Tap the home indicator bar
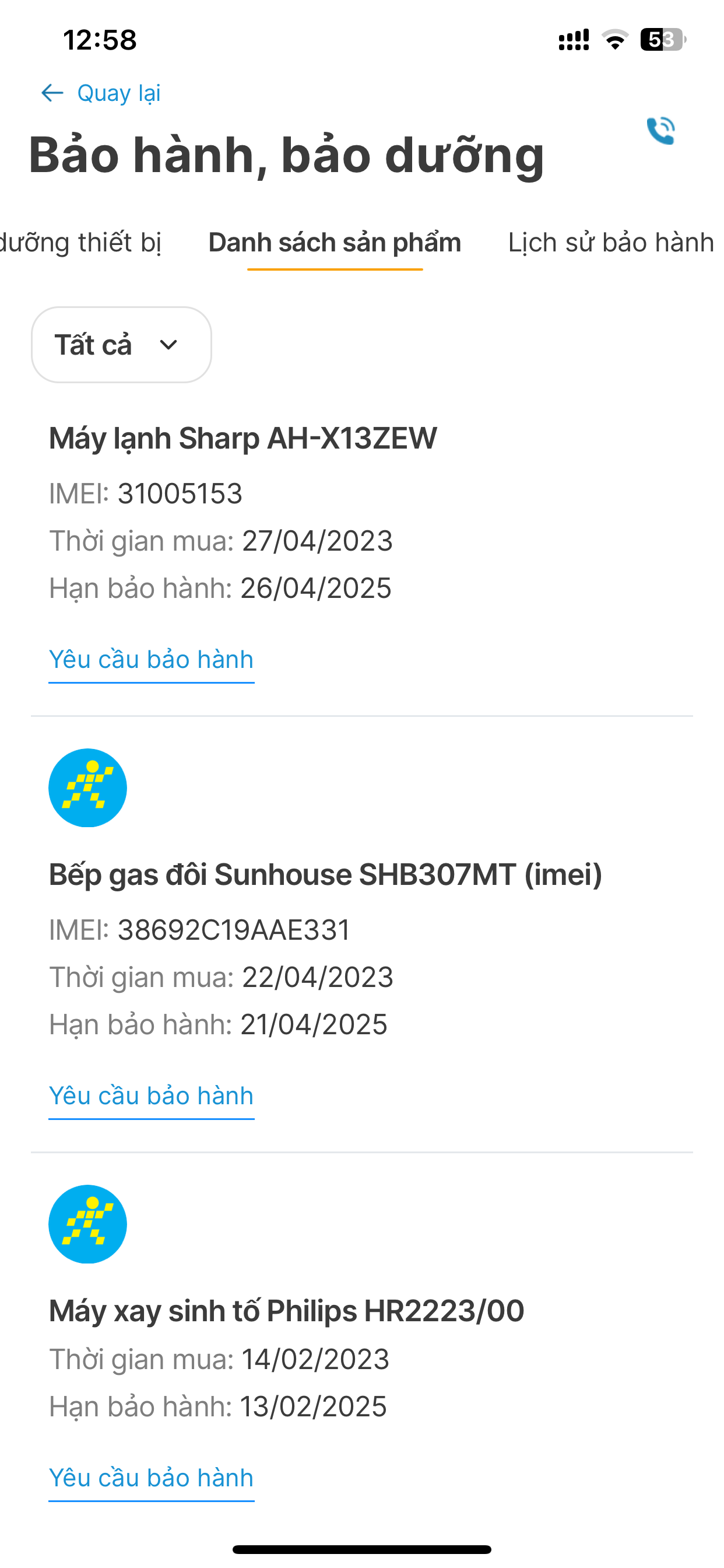724x1568 pixels. [x=362, y=1549]
